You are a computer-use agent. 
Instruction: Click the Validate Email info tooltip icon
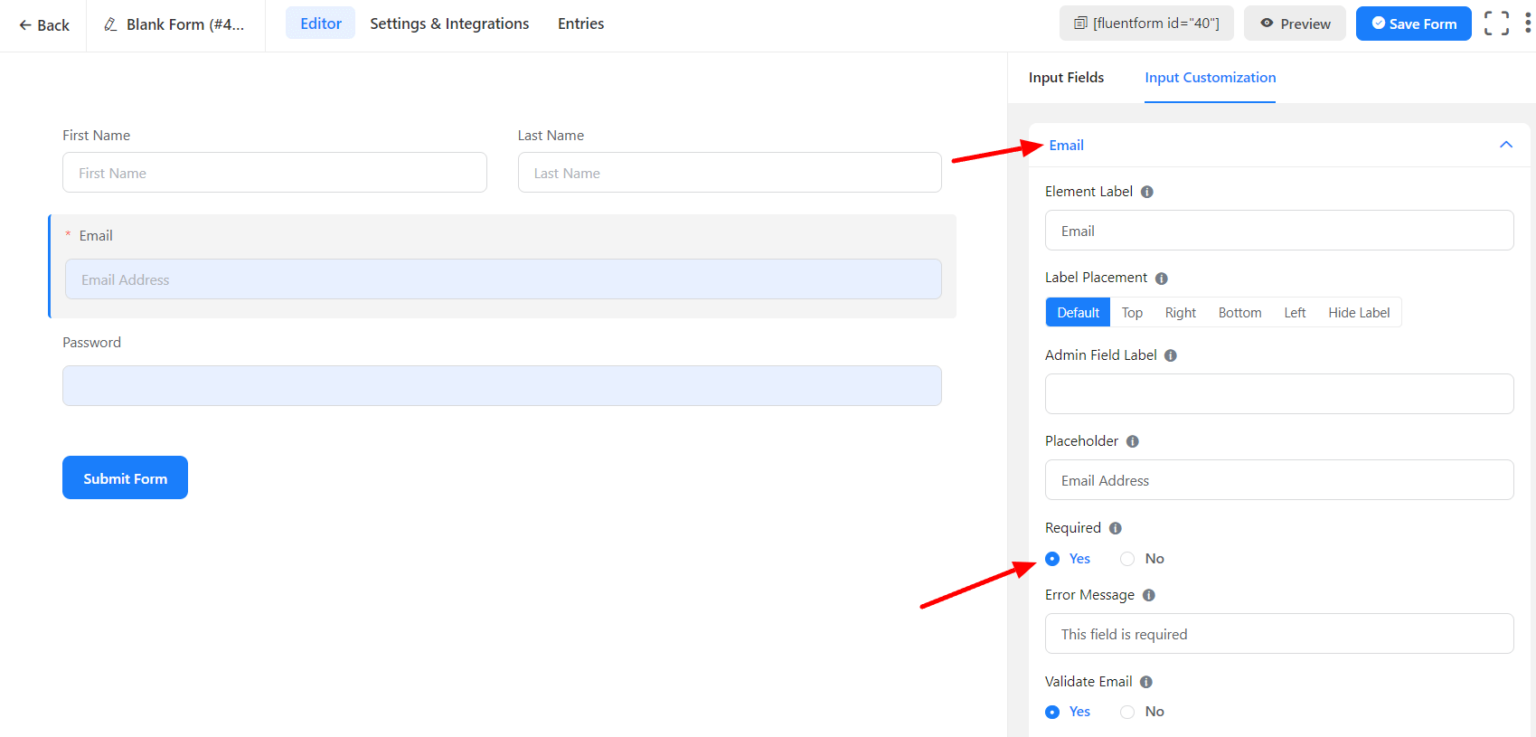tap(1145, 681)
